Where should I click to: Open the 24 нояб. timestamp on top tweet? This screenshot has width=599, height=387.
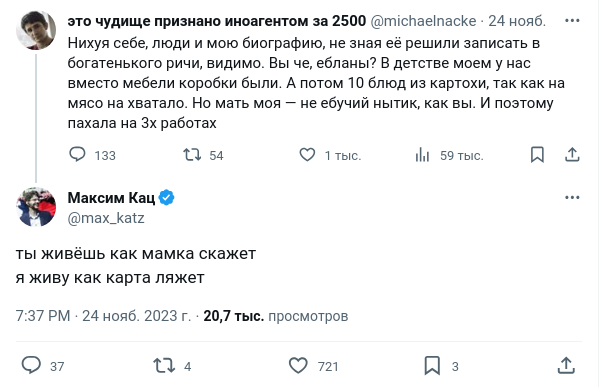tap(517, 21)
